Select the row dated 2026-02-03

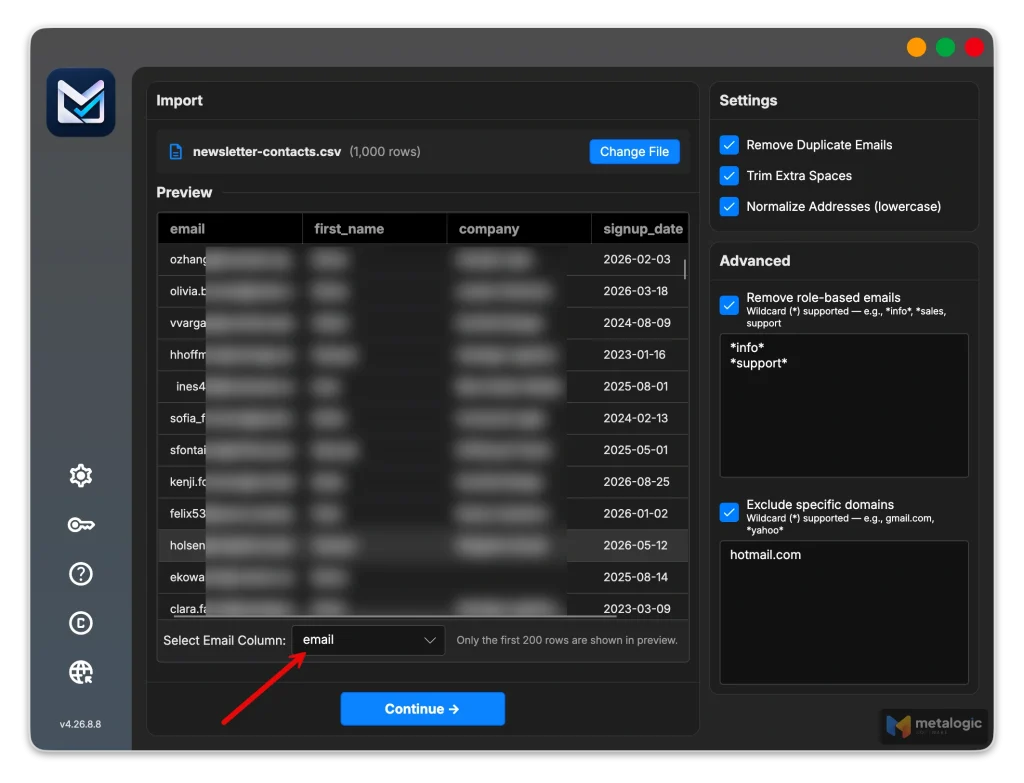click(423, 259)
